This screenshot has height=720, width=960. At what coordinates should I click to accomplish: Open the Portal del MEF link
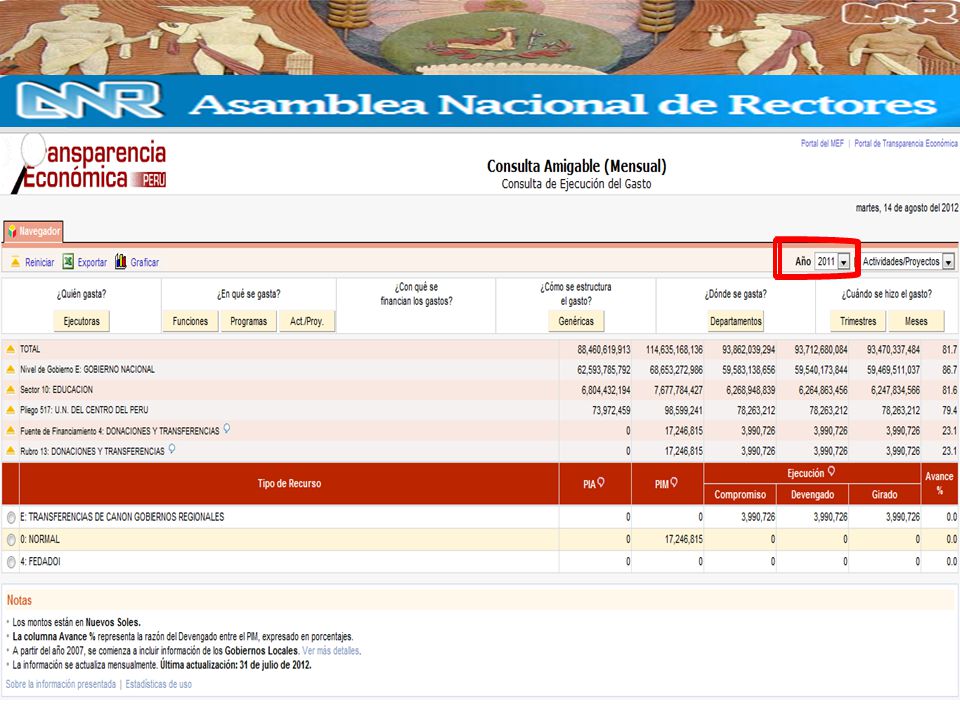822,143
